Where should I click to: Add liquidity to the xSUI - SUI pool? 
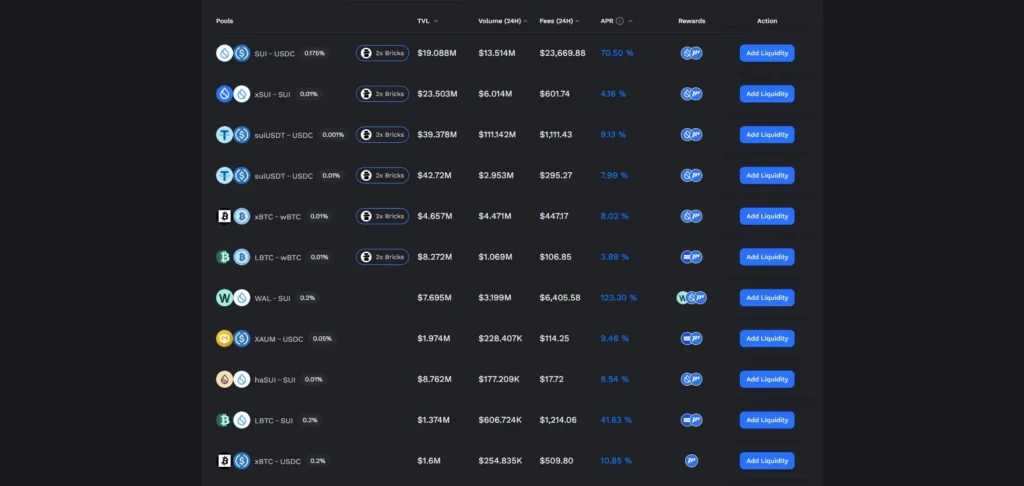point(767,94)
